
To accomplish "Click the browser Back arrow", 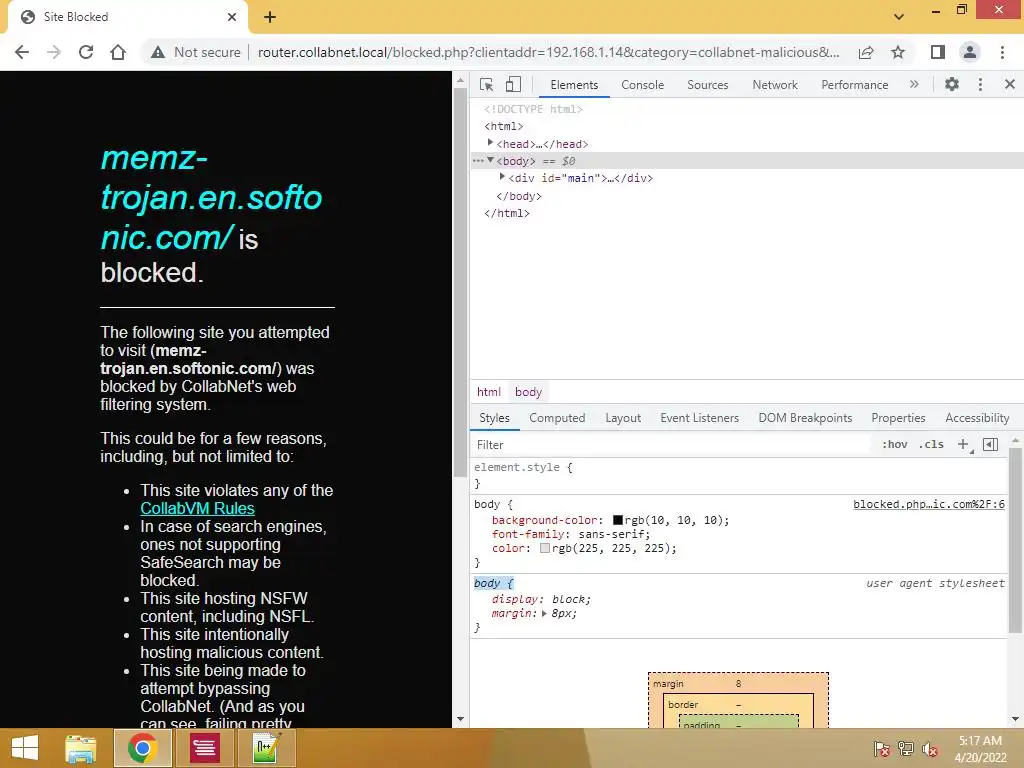I will pos(22,52).
